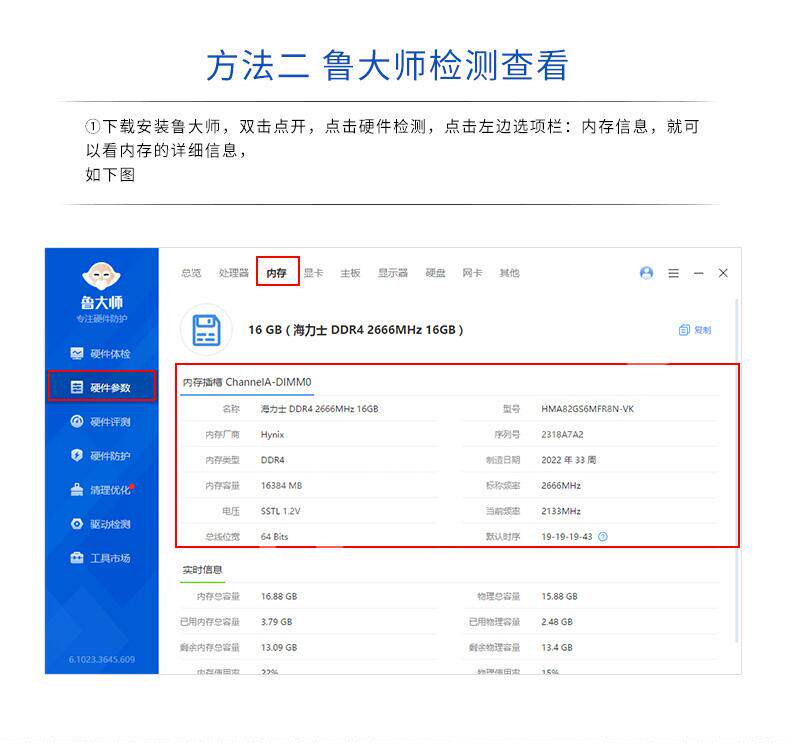
Task: Click name value 海力士 DDR4 2666MHz 16GB
Action: (319, 409)
